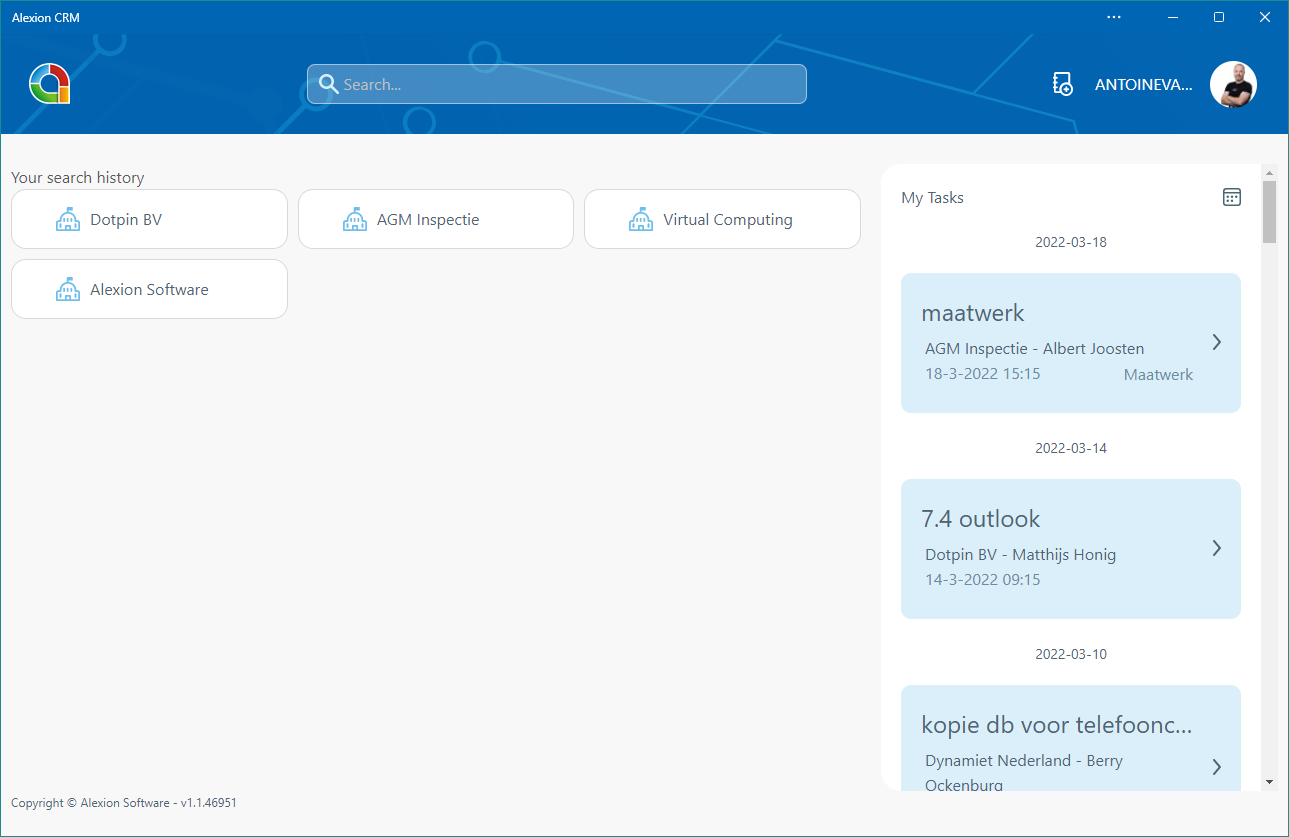Open Dotpin BV from search history
This screenshot has height=837, width=1289.
(149, 219)
